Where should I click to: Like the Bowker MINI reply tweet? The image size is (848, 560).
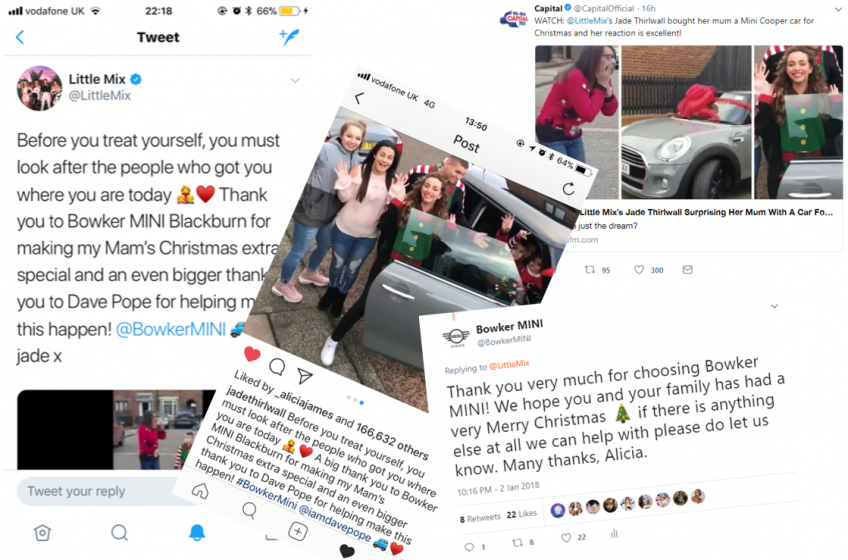[x=566, y=538]
